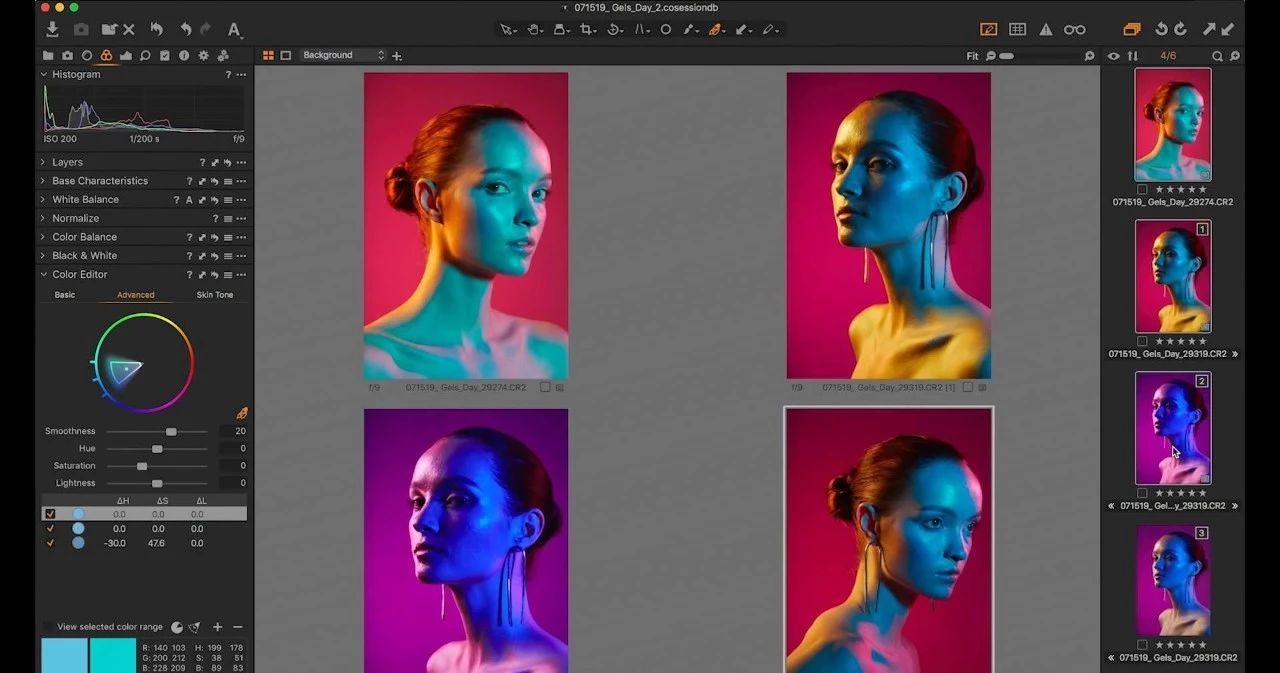Screen dimensions: 1280x673
Task: Toggle the grid overlay icon
Action: [1017, 30]
